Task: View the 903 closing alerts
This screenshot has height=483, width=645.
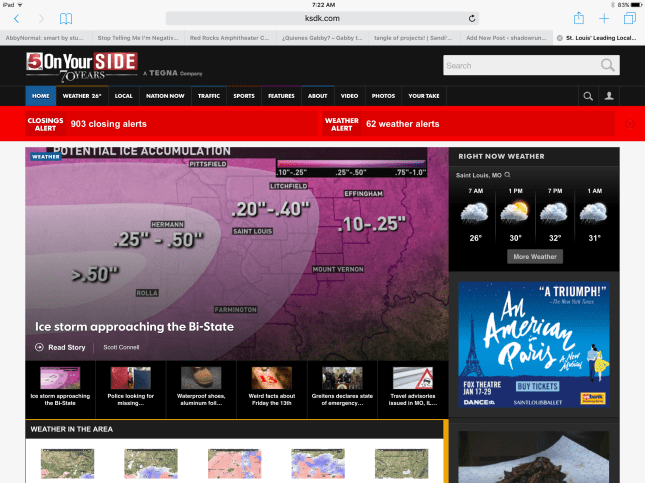Action: click(x=108, y=124)
